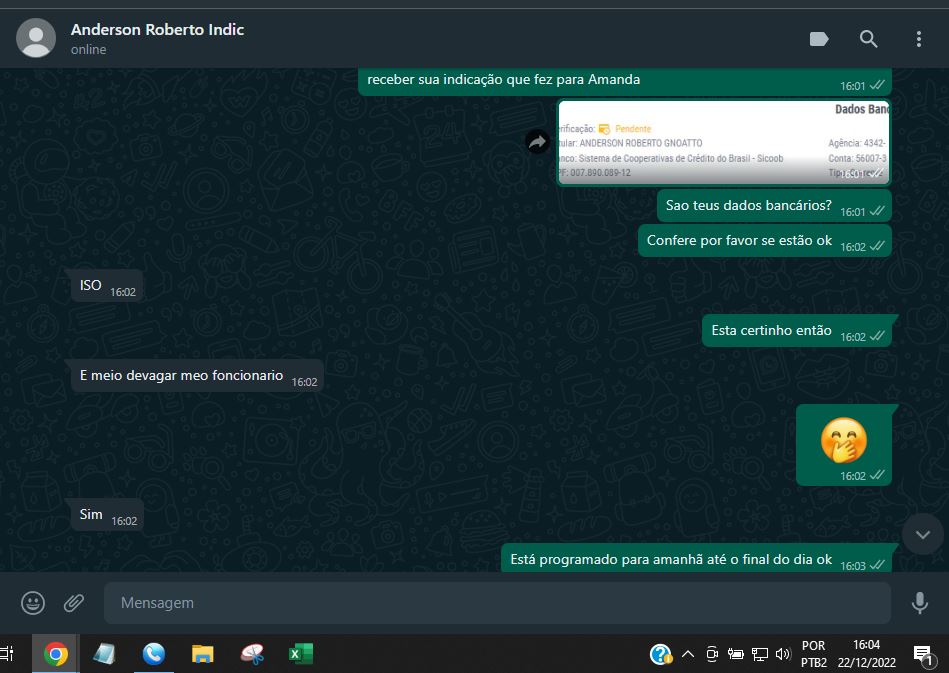Image resolution: width=949 pixels, height=673 pixels.
Task: Open Chrome from the taskbar
Action: pos(56,654)
